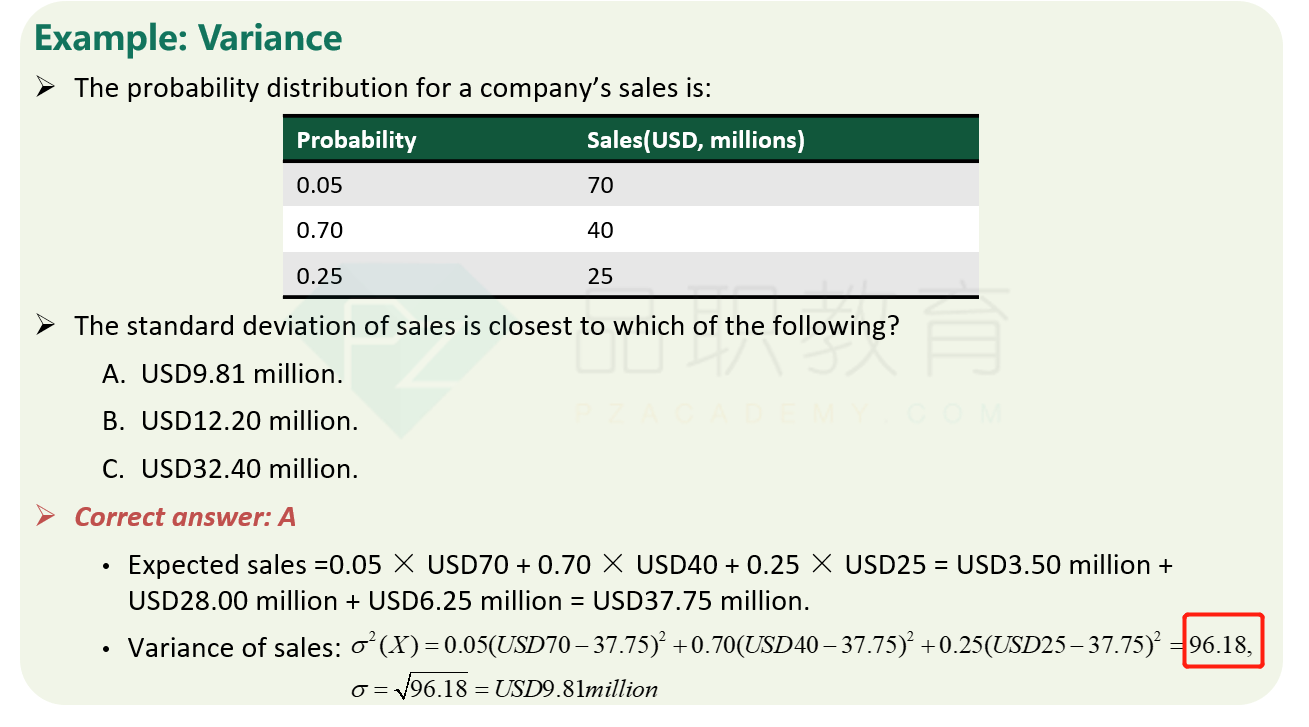Viewport: 1309px width, 727px height.
Task: Select answer option C USD32.40 million
Action: pos(230,468)
